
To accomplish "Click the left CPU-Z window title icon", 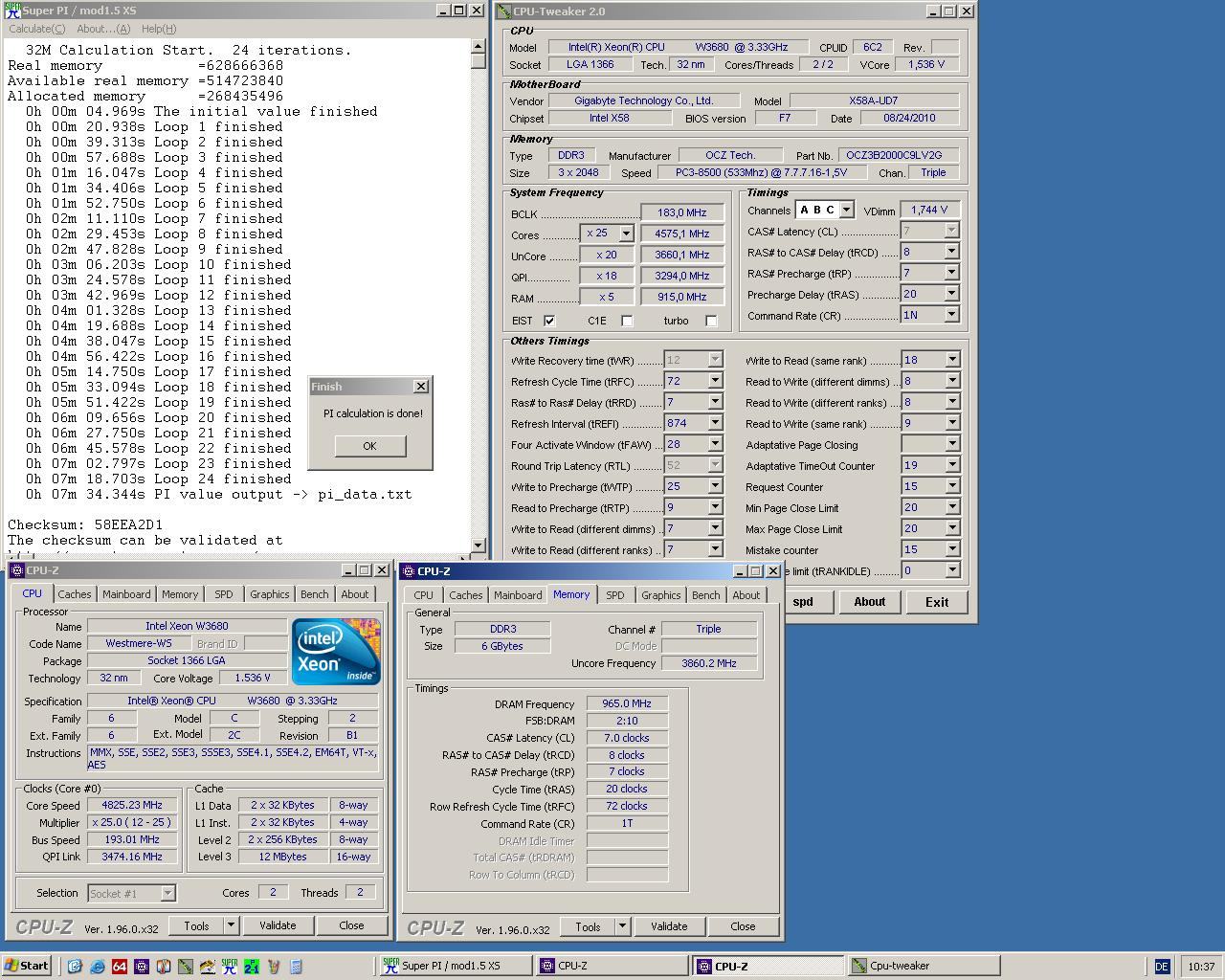I will click(x=16, y=570).
